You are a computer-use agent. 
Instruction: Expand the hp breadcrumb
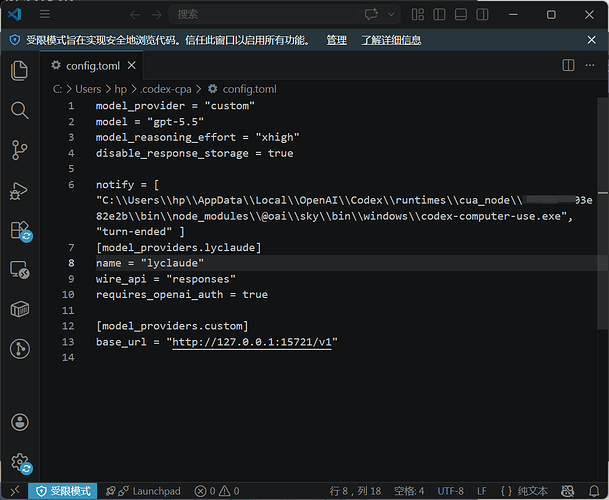click(120, 89)
